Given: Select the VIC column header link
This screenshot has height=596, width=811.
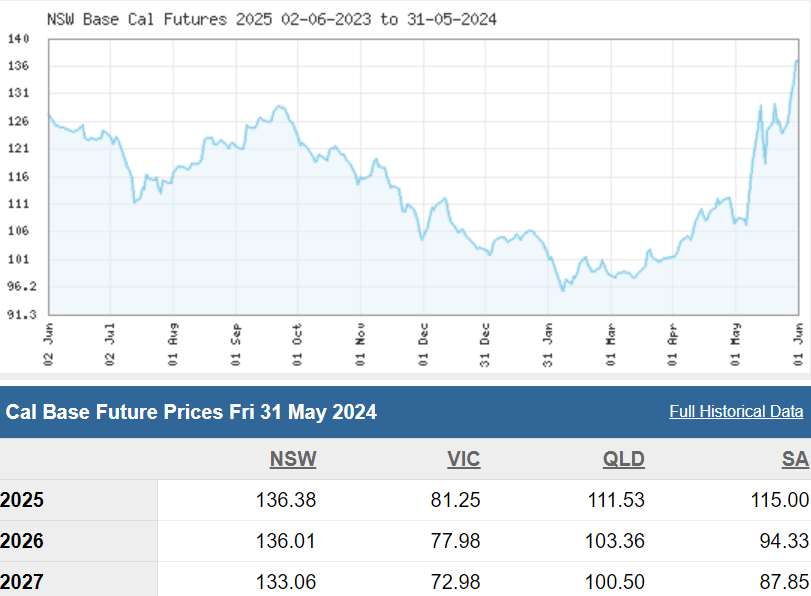Looking at the screenshot, I should pos(463,459).
